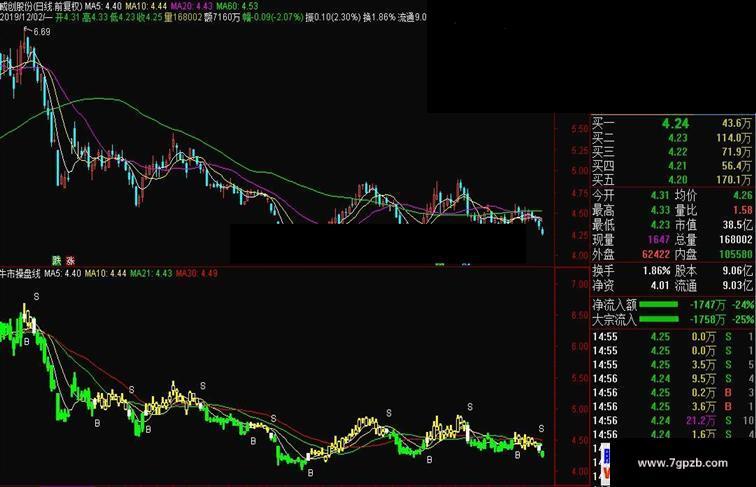
Task: Select the MA30: 4.49 indicator label
Action: click(x=196, y=273)
